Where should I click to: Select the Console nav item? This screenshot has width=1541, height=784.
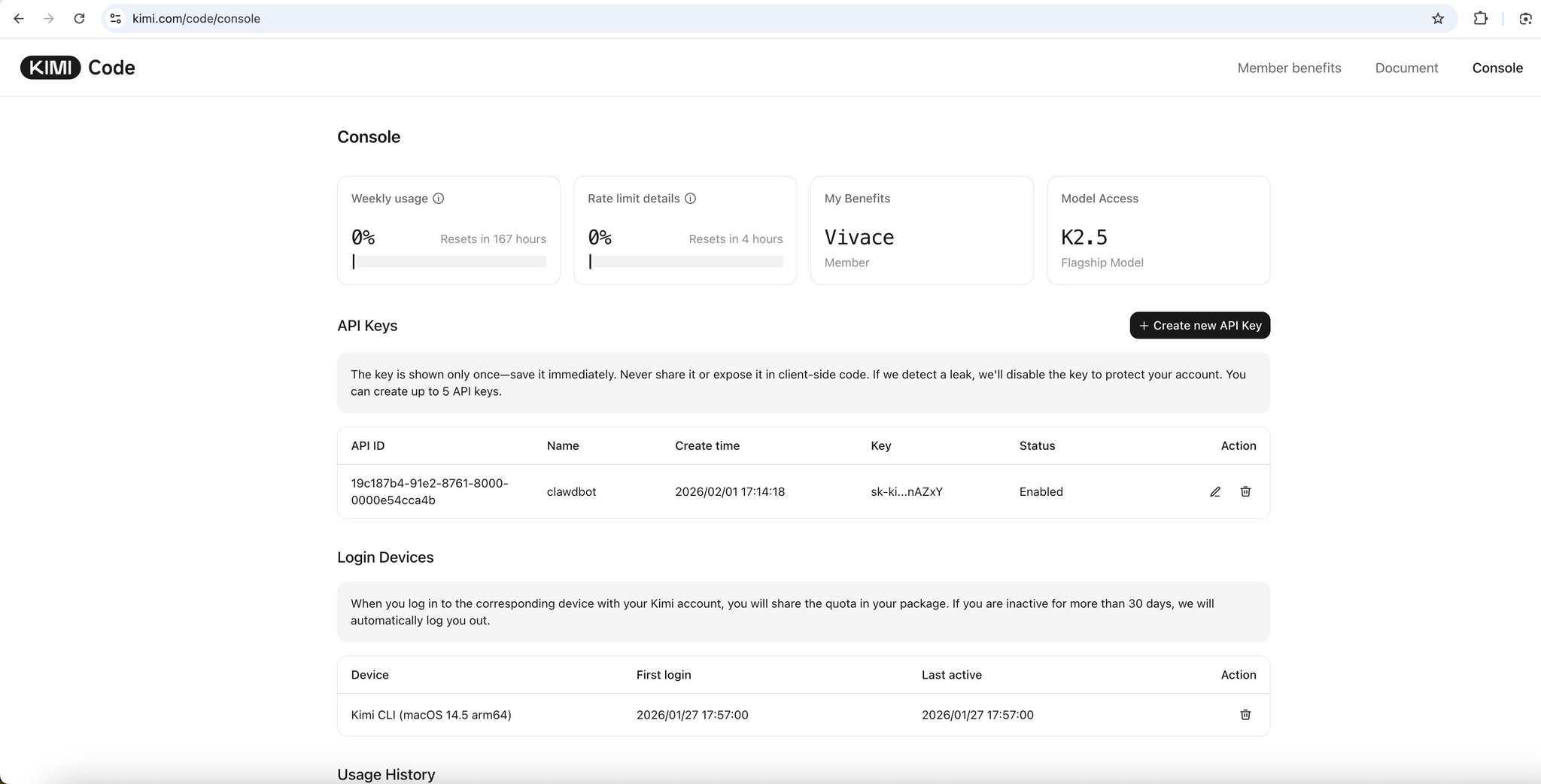coord(1497,68)
